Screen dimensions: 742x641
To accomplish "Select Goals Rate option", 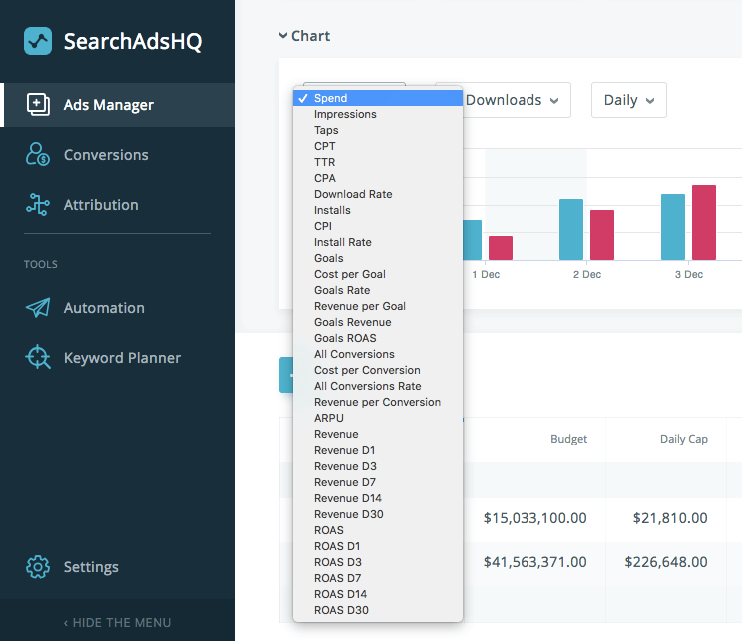I will (x=378, y=290).
